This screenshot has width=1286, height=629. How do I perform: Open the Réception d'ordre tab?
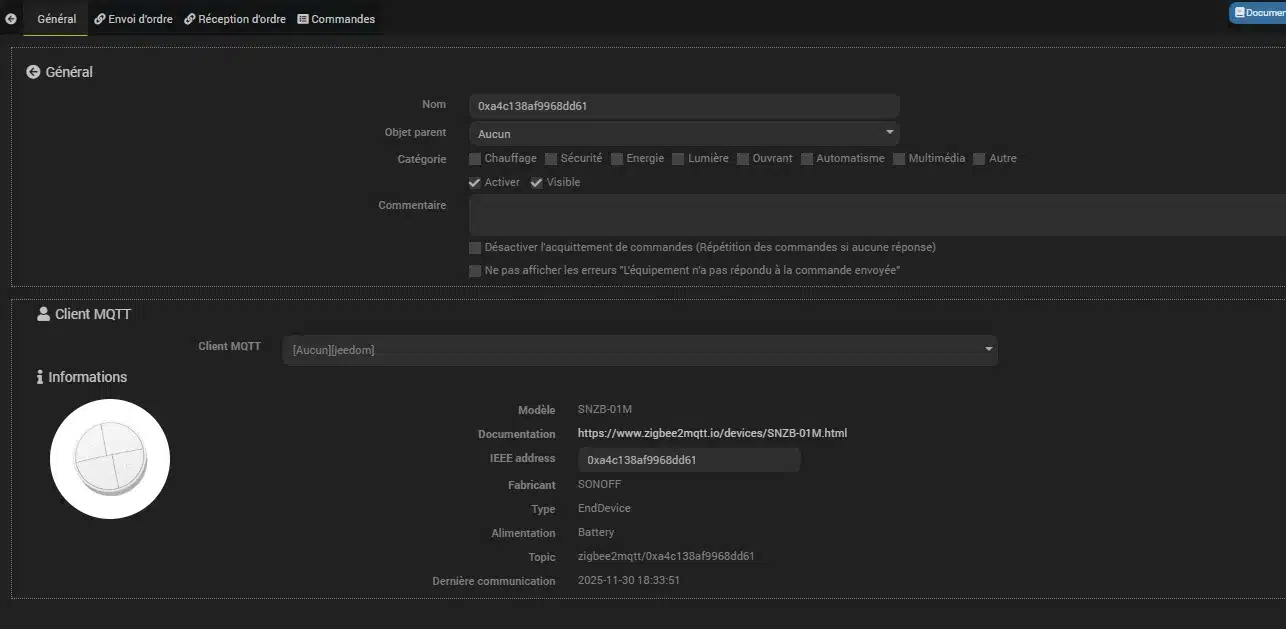(235, 19)
